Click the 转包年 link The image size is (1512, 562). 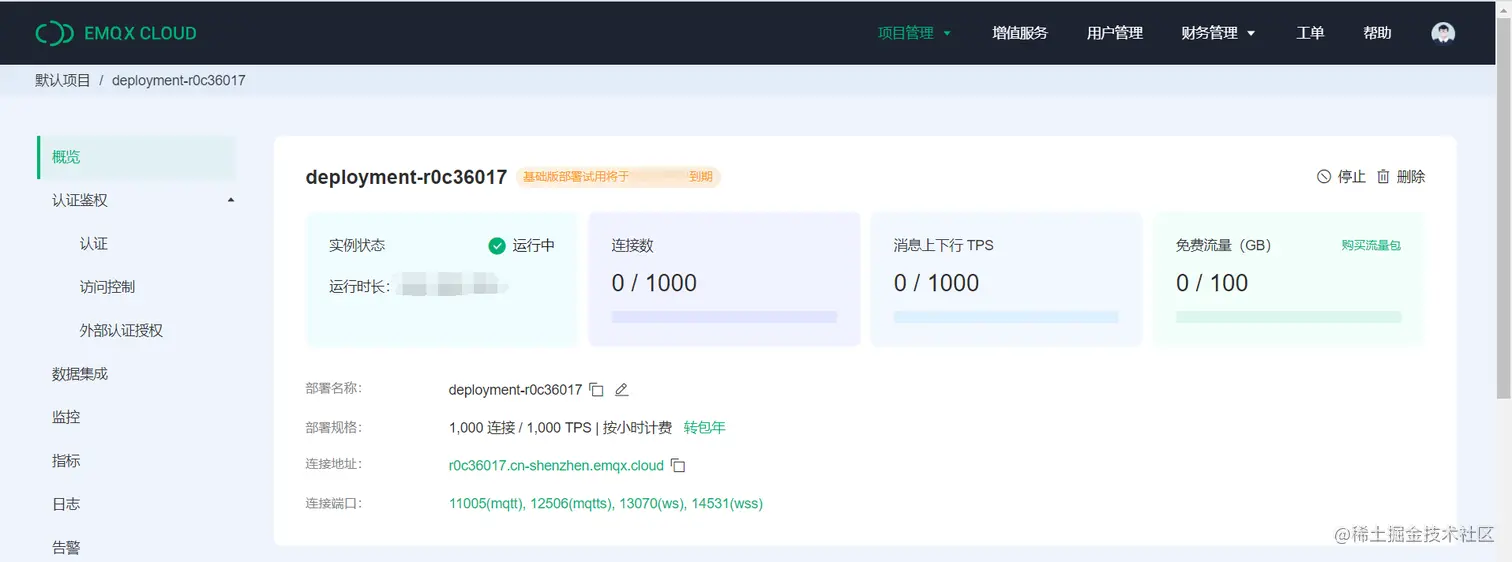click(705, 428)
